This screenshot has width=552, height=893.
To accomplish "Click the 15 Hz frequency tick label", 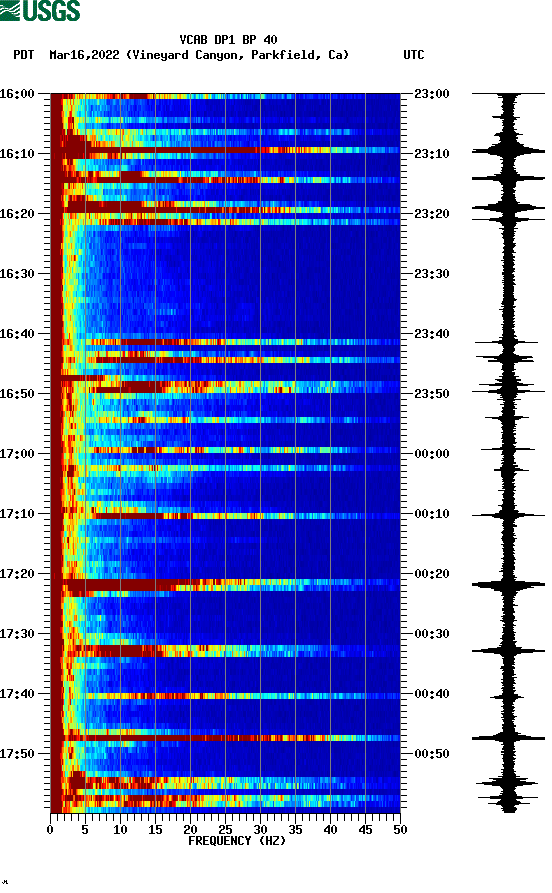I will 155,830.
